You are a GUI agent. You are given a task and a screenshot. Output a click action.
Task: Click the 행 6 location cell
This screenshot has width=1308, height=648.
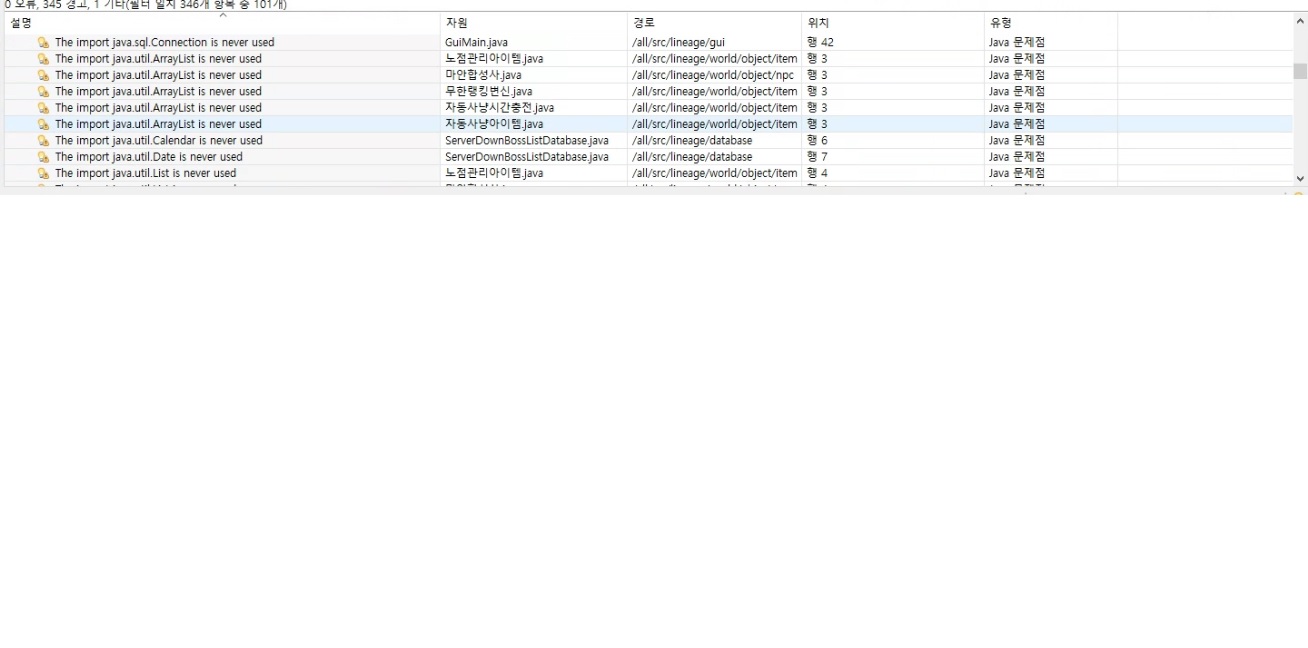817,140
